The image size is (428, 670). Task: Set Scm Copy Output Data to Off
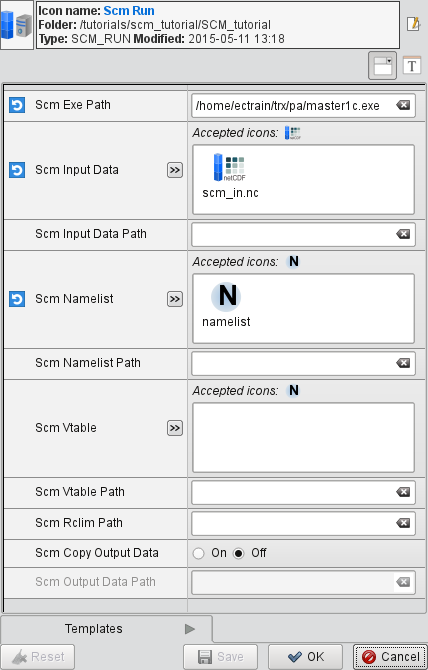pos(238,554)
